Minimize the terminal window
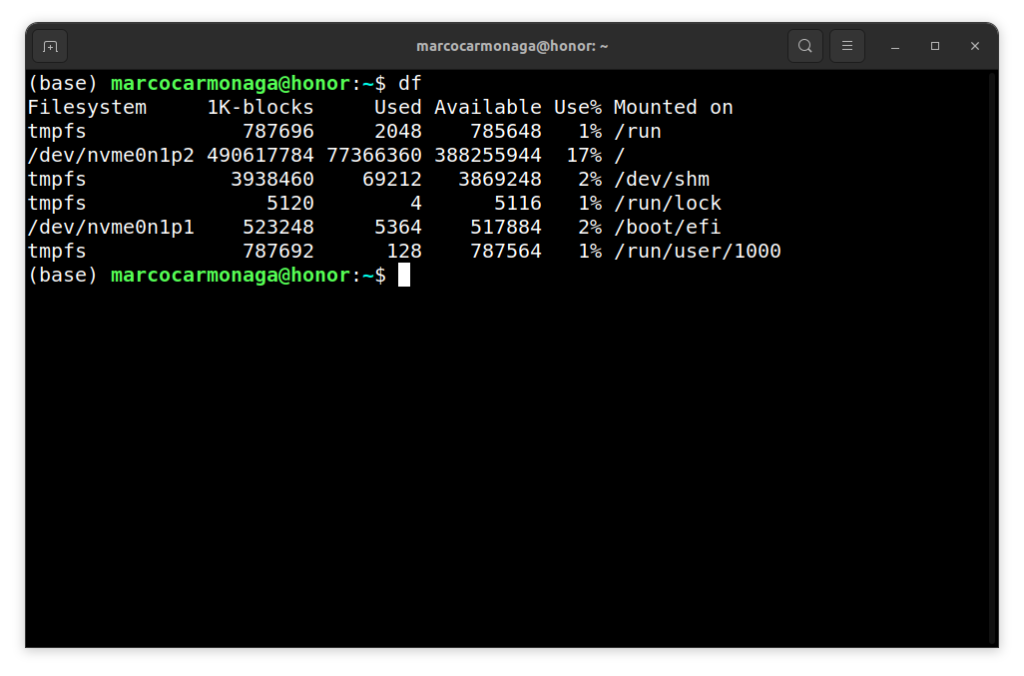Viewport: 1024px width, 676px height. point(895,46)
